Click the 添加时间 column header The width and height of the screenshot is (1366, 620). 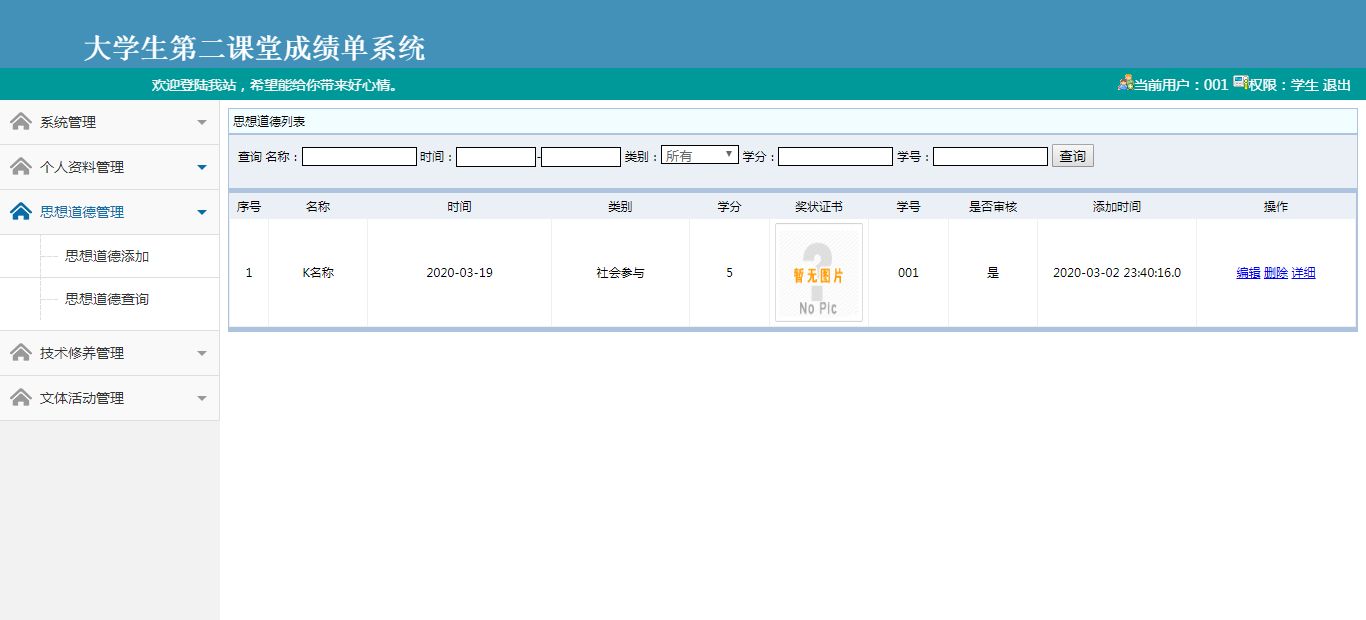[x=1117, y=207]
